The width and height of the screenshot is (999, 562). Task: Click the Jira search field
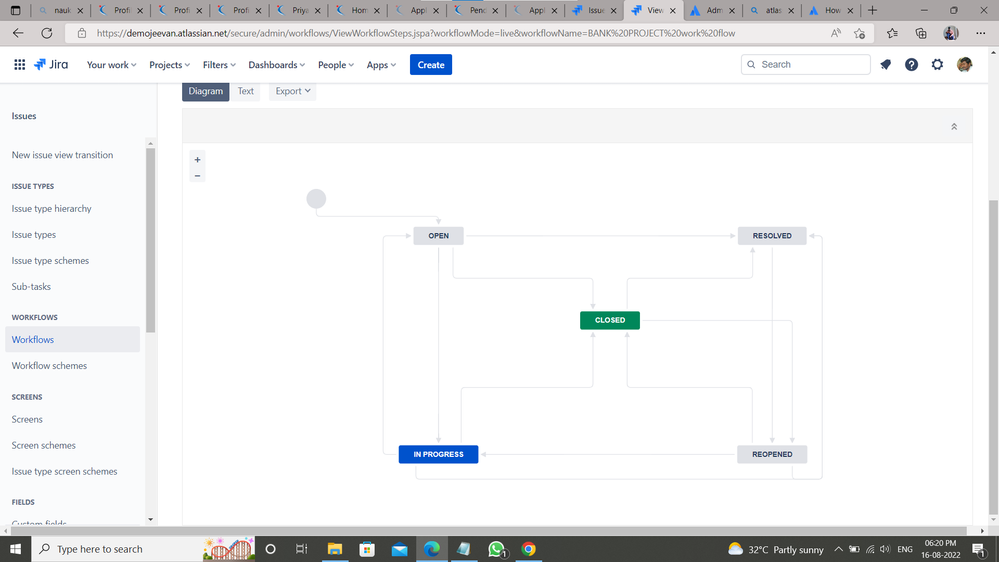[805, 64]
